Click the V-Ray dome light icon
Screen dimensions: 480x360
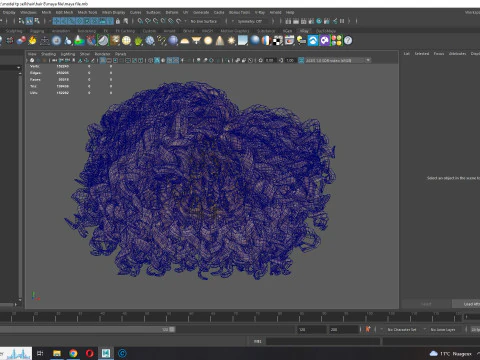tap(184, 41)
